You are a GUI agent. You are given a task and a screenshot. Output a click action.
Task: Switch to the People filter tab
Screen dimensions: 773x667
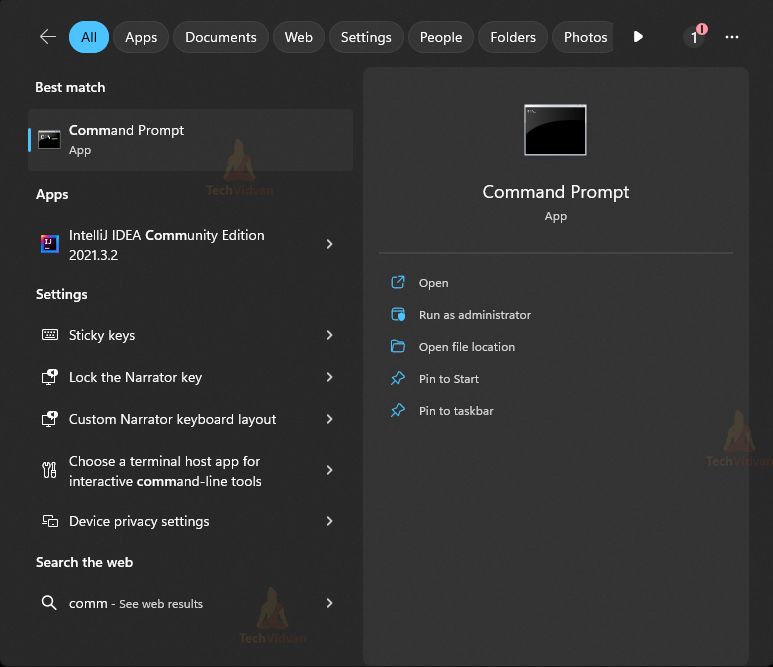click(441, 37)
